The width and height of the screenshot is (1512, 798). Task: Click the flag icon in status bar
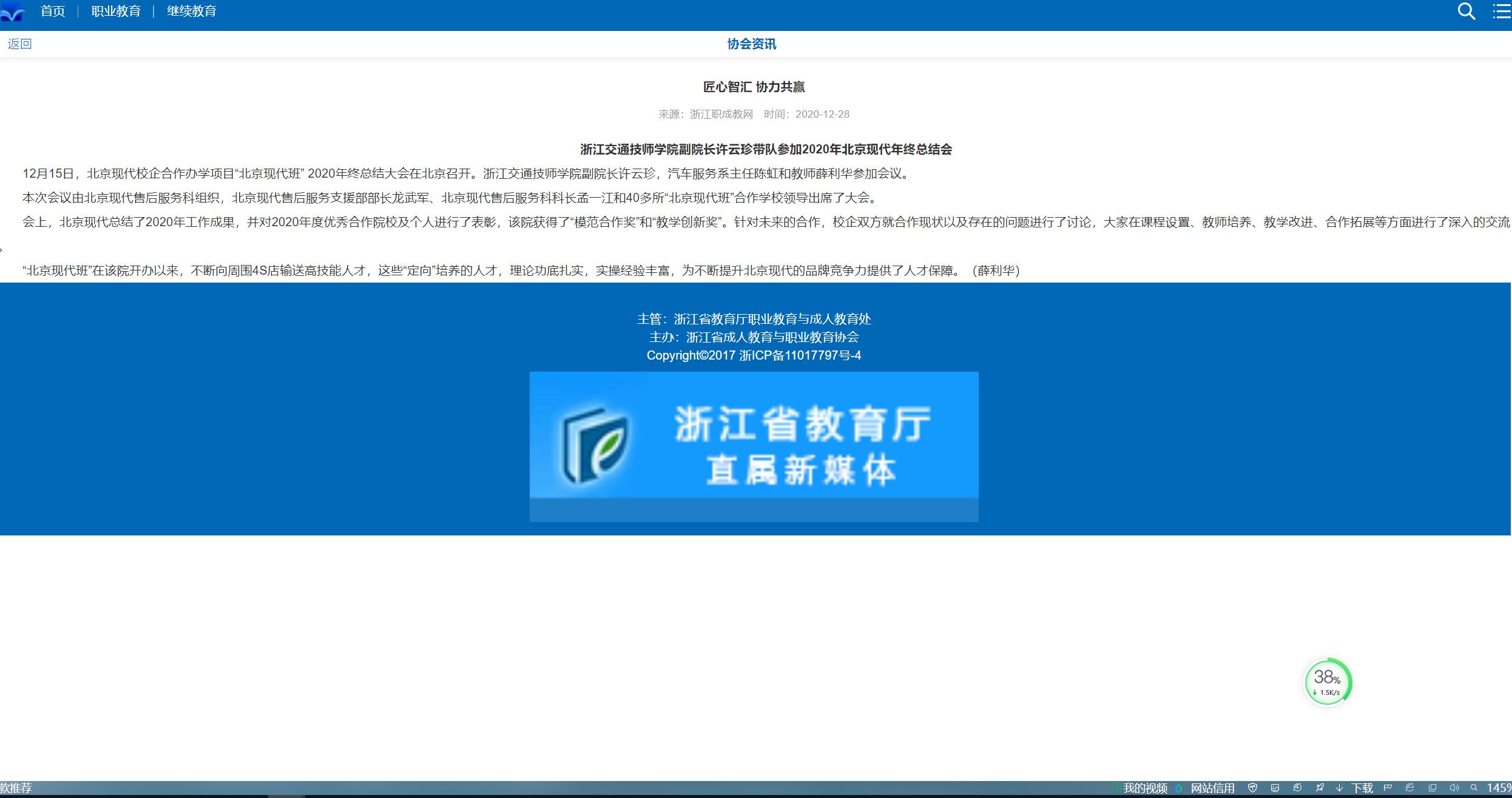pyautogui.click(x=1388, y=788)
